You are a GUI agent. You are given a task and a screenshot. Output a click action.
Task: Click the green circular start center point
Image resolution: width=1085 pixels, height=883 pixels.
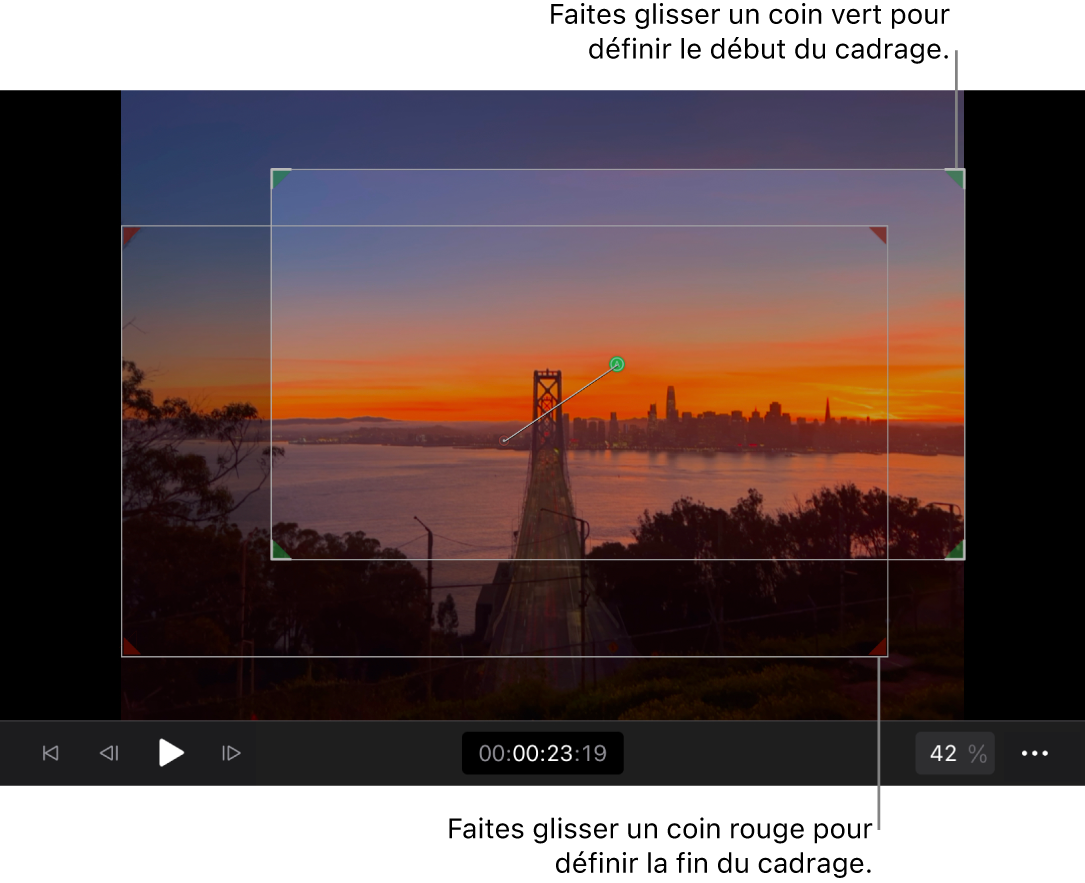coord(617,364)
